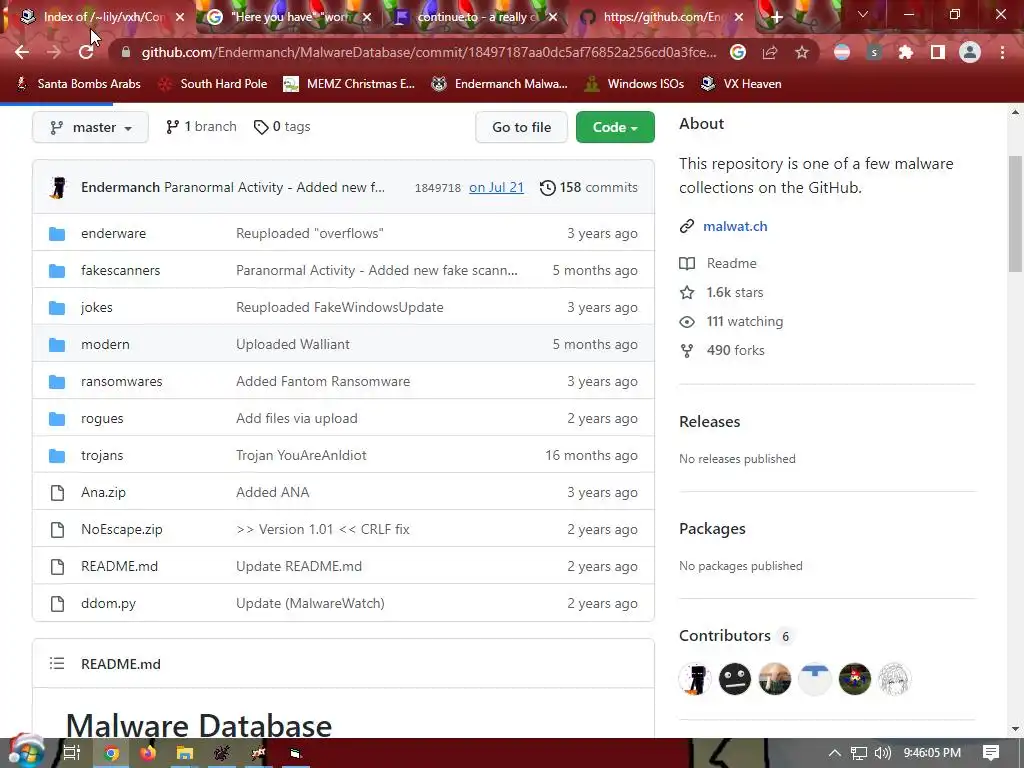This screenshot has height=768, width=1024.
Task: Toggle the browser side panel icon
Action: 938,52
